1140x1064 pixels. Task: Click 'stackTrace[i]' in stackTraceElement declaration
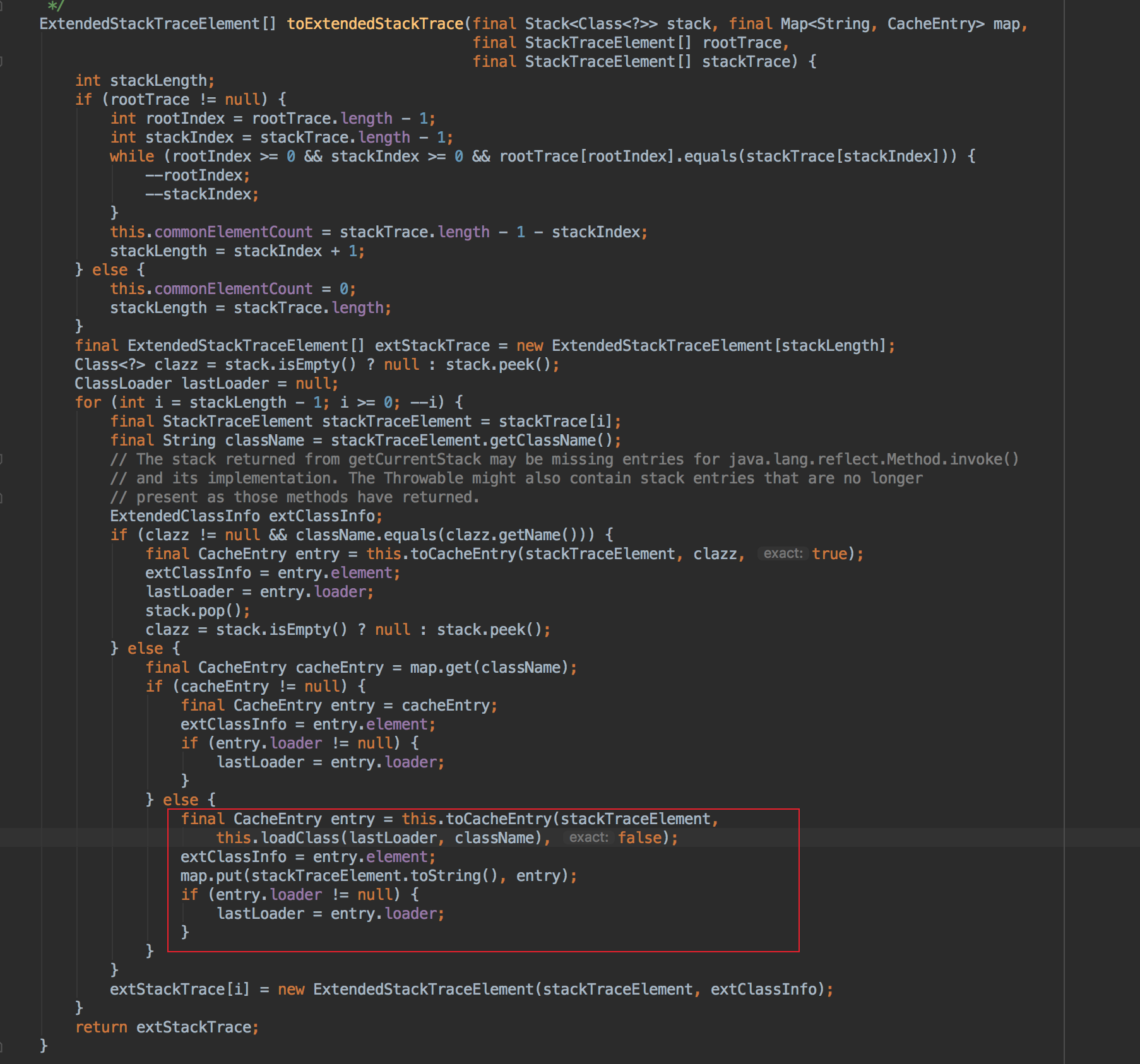(556, 422)
